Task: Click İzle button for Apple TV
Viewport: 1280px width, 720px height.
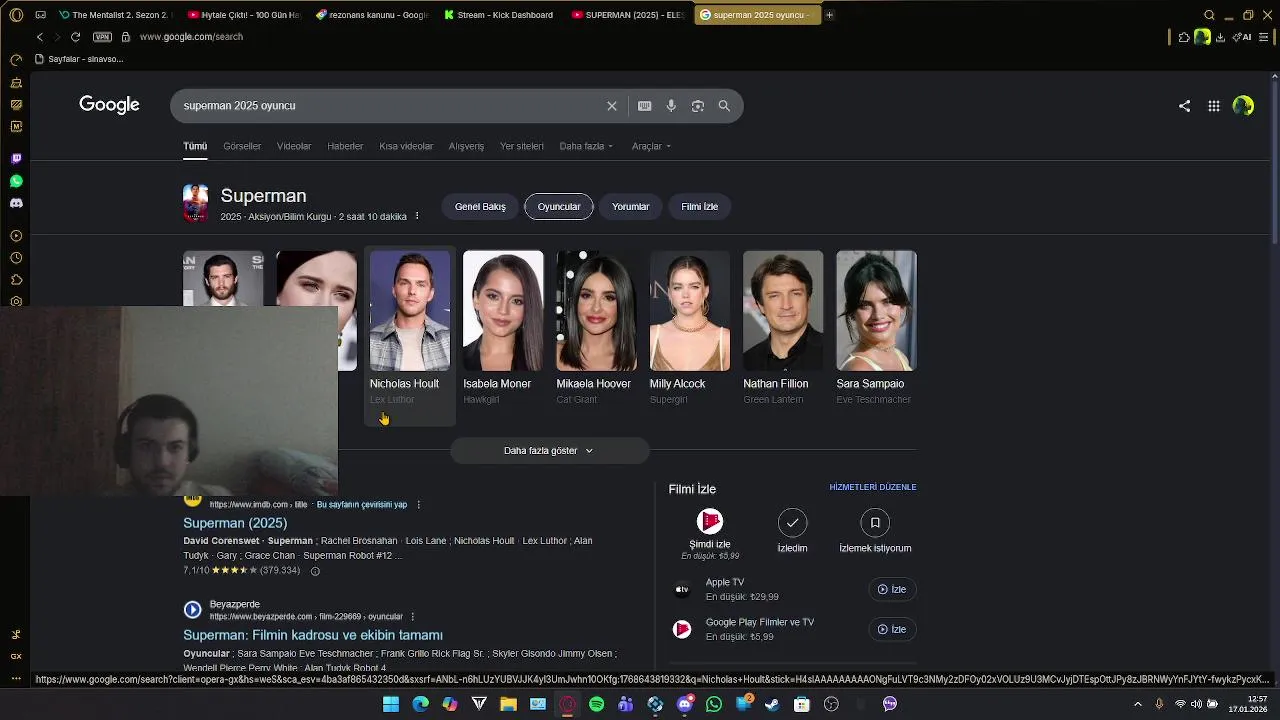Action: [892, 589]
